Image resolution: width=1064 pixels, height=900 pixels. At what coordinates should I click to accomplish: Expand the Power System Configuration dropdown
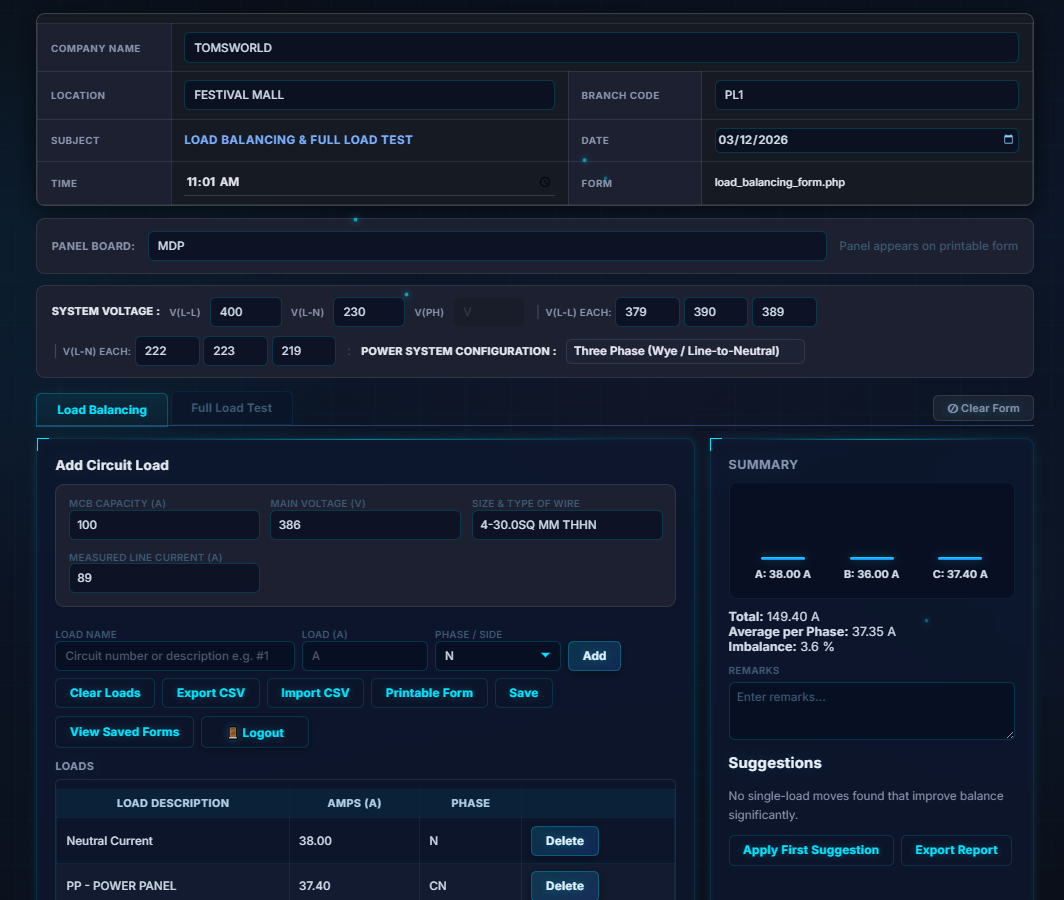coord(685,352)
